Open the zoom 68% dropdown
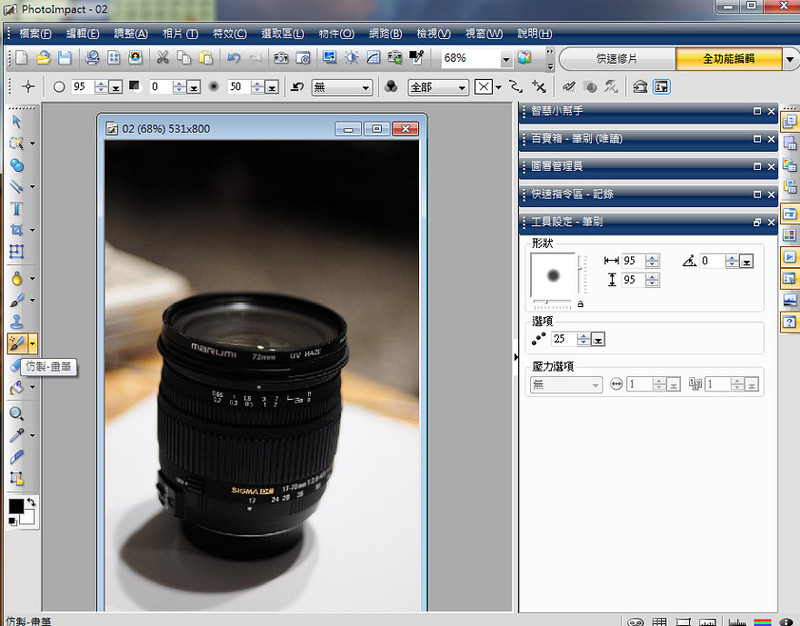 pos(506,59)
